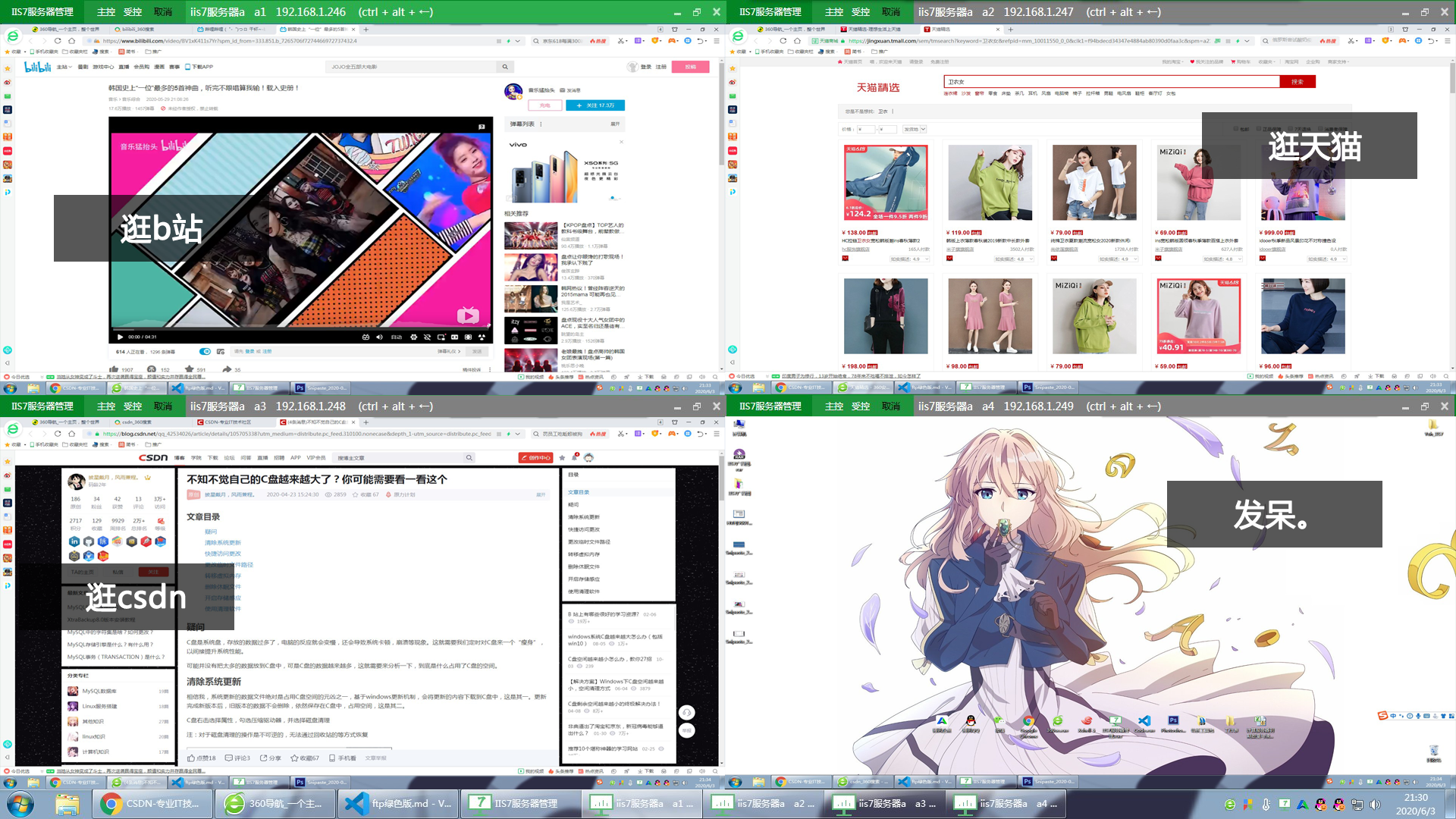Click the 关注 17.3万 follow button

pos(595,105)
